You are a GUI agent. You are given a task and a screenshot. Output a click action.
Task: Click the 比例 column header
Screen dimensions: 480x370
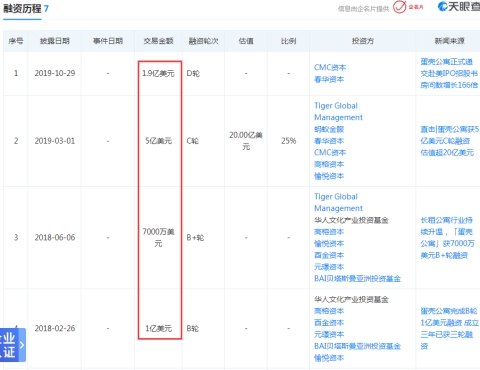point(288,41)
